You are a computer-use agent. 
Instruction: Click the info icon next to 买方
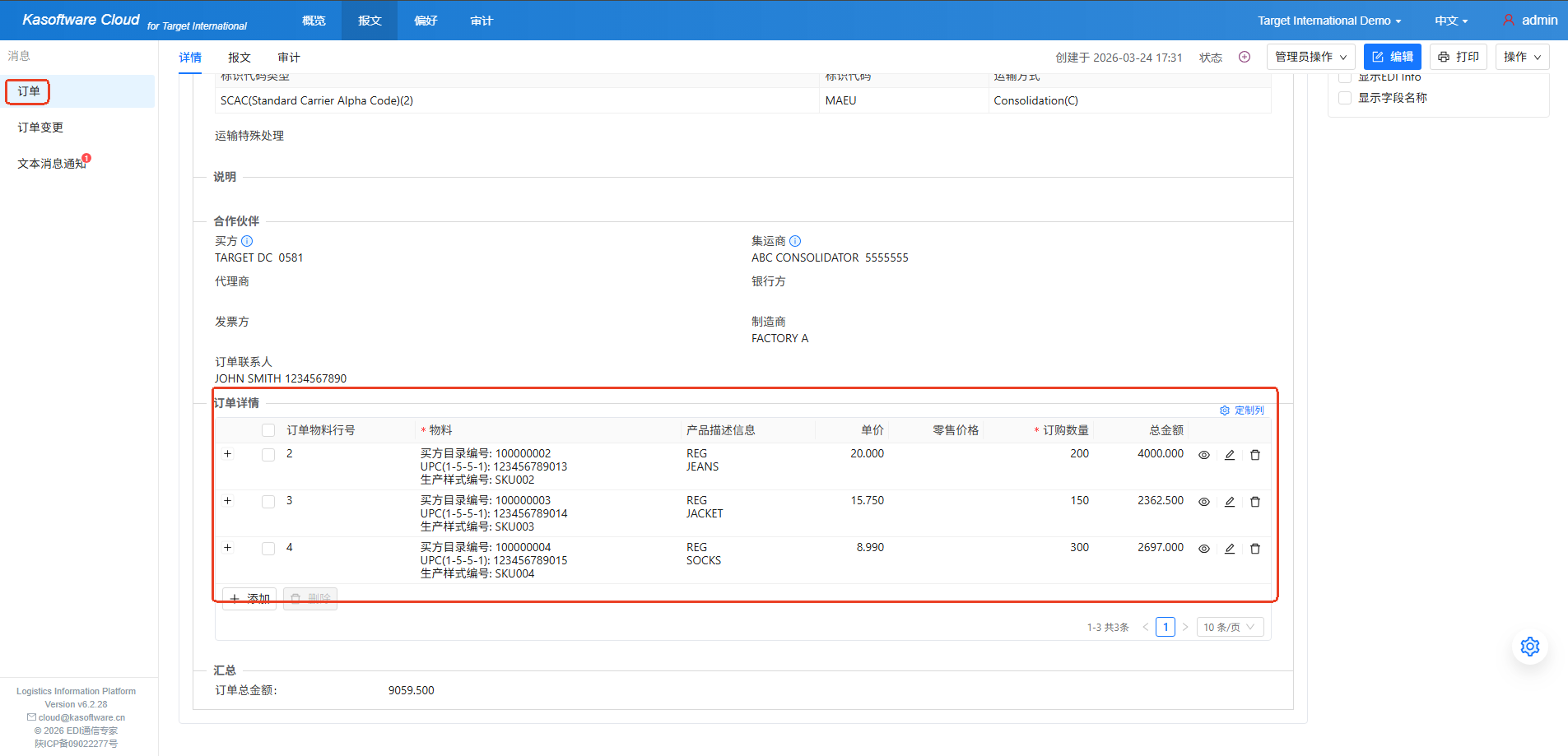point(247,241)
